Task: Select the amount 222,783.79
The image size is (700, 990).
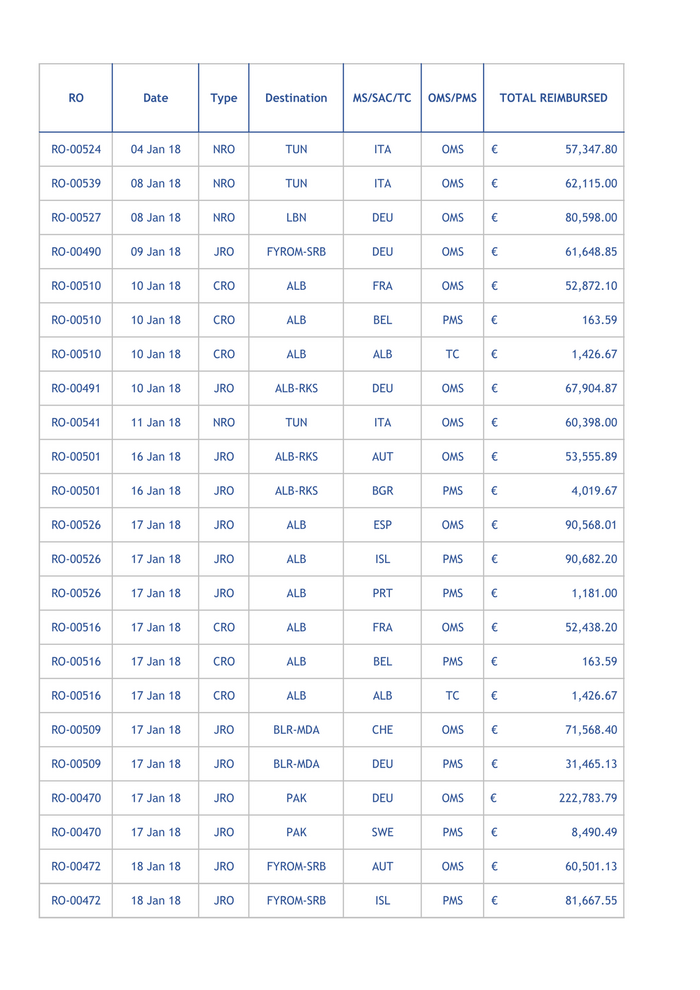Action: 587,799
